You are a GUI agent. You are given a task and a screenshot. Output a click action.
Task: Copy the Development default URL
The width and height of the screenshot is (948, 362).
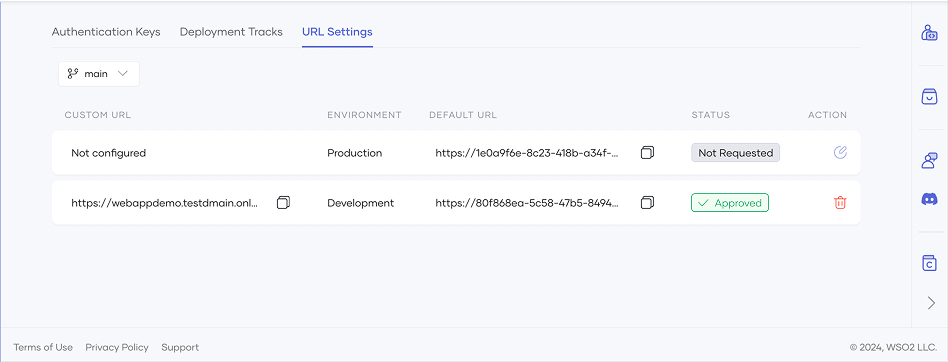[647, 203]
